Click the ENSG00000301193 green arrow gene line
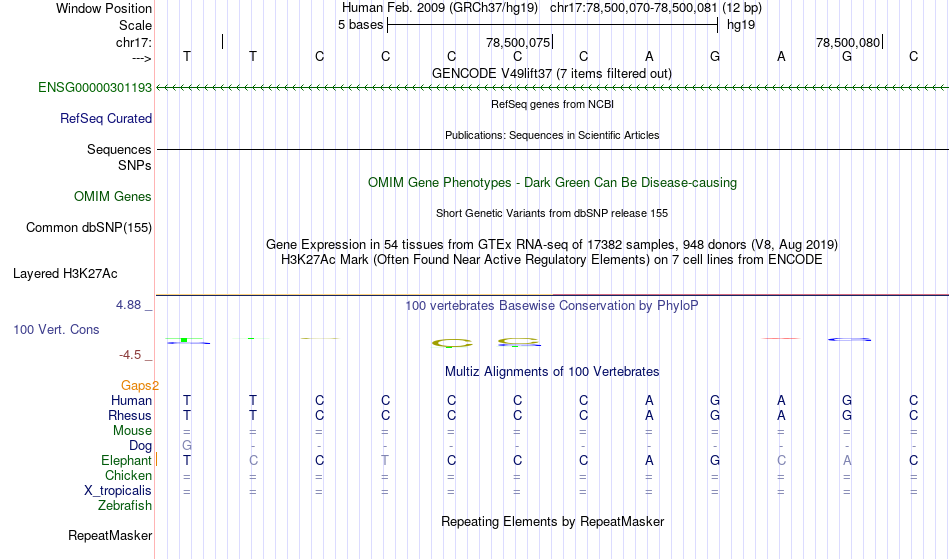This screenshot has width=950, height=559. (552, 88)
